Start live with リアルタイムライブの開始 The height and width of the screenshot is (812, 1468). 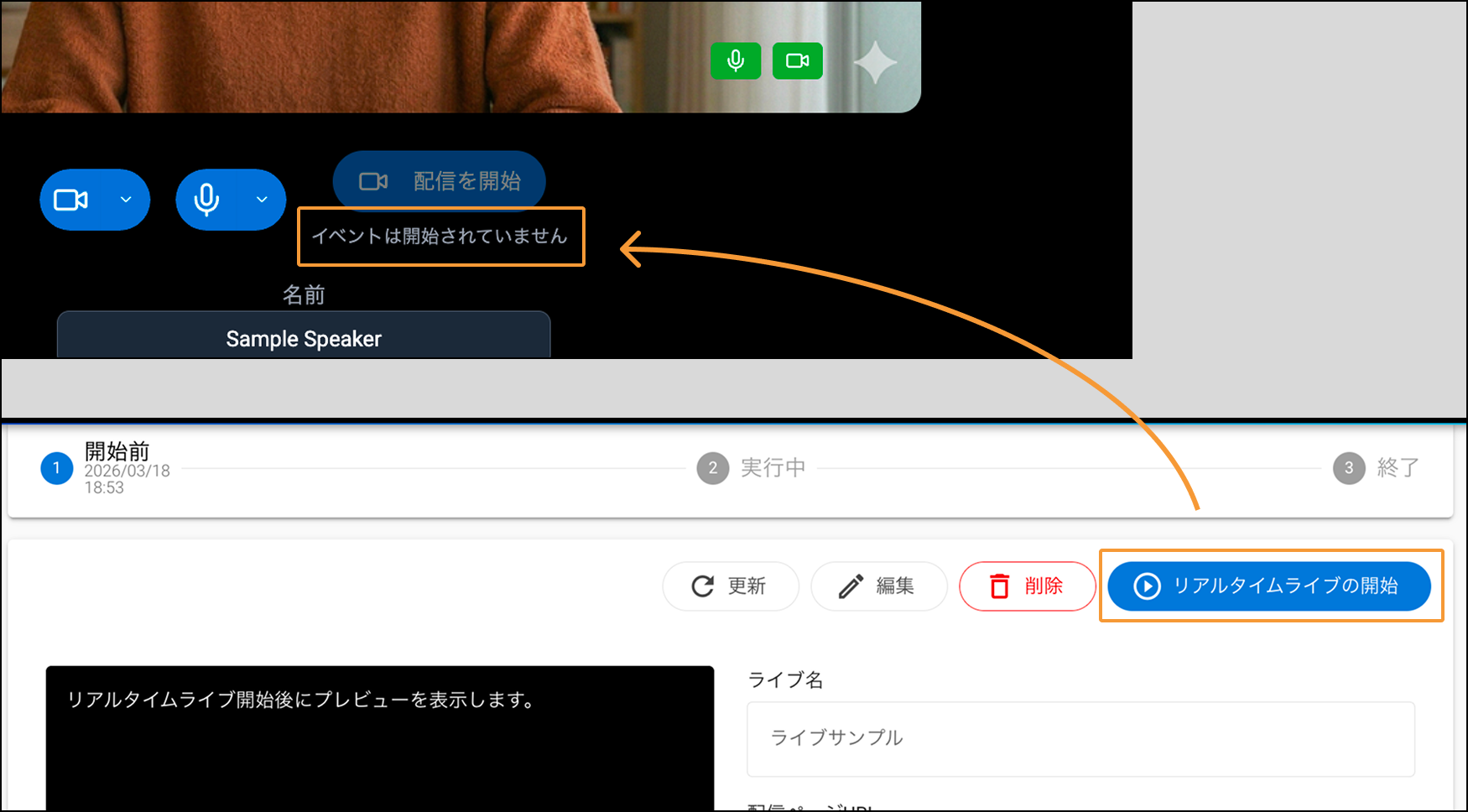click(x=1268, y=586)
